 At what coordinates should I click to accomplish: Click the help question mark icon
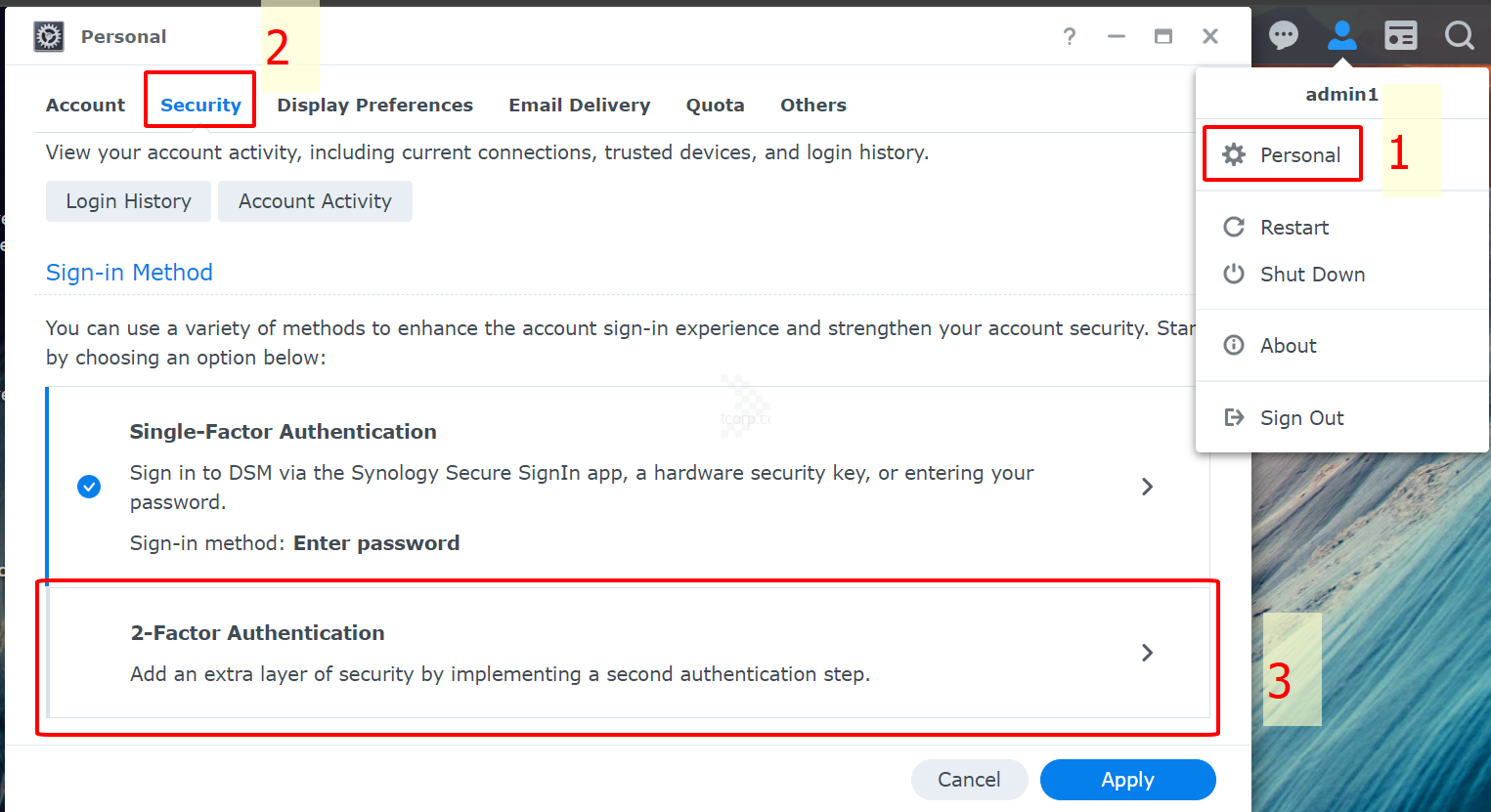coord(1070,36)
